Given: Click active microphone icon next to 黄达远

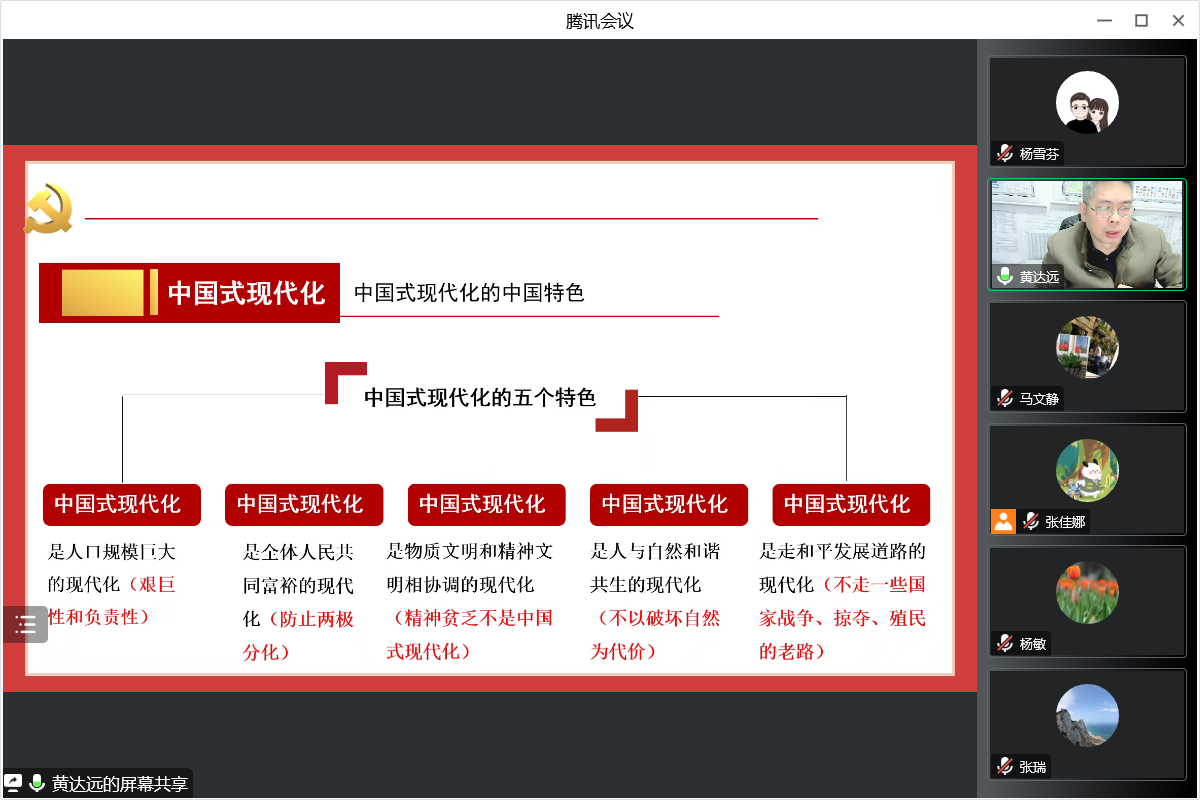Looking at the screenshot, I should pos(1005,277).
